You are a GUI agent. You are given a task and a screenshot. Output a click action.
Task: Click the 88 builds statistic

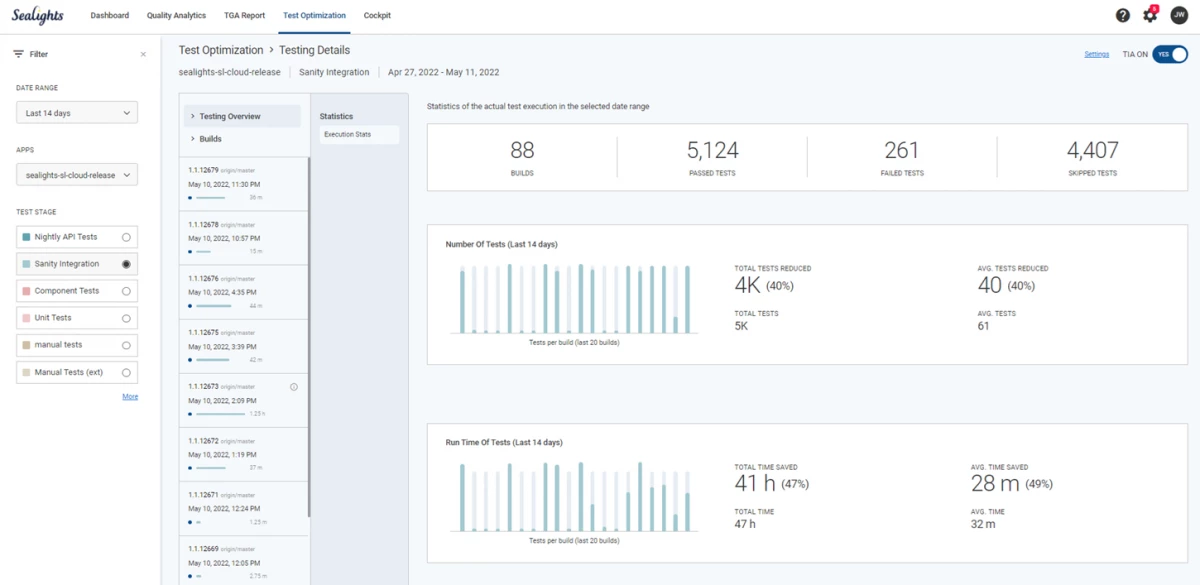point(522,157)
